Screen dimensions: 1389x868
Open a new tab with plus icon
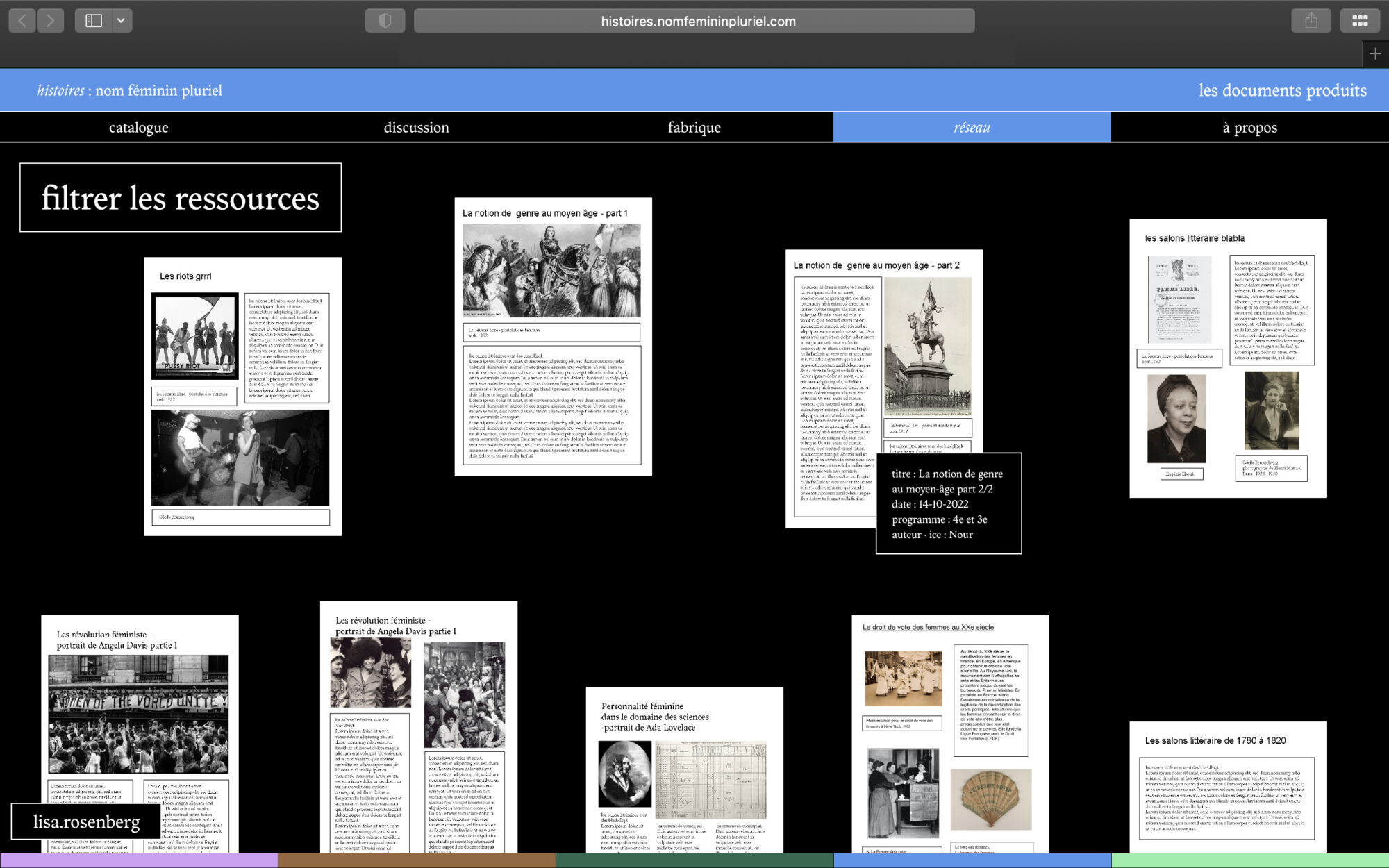tap(1375, 54)
